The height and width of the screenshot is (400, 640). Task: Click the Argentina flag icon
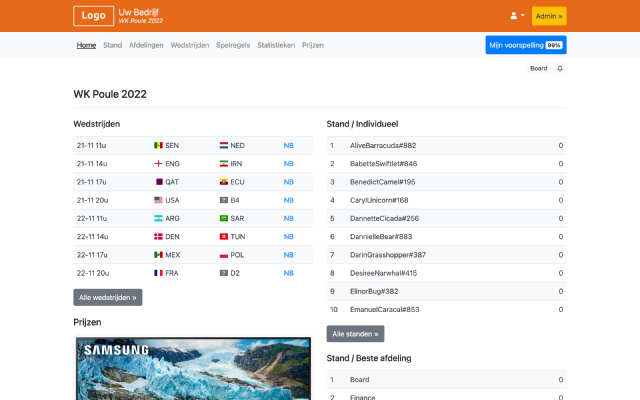click(159, 218)
